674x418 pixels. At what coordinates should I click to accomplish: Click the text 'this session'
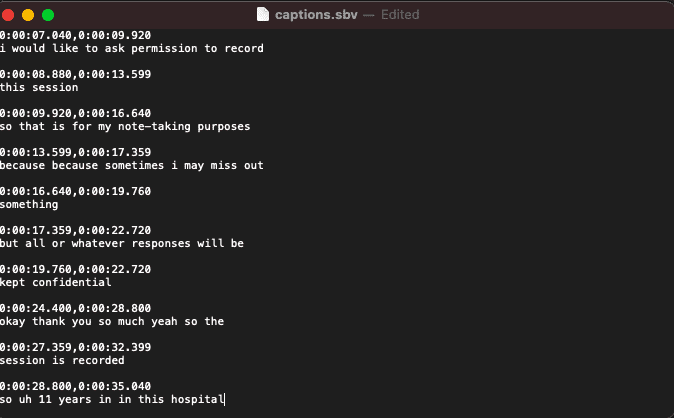tap(39, 87)
